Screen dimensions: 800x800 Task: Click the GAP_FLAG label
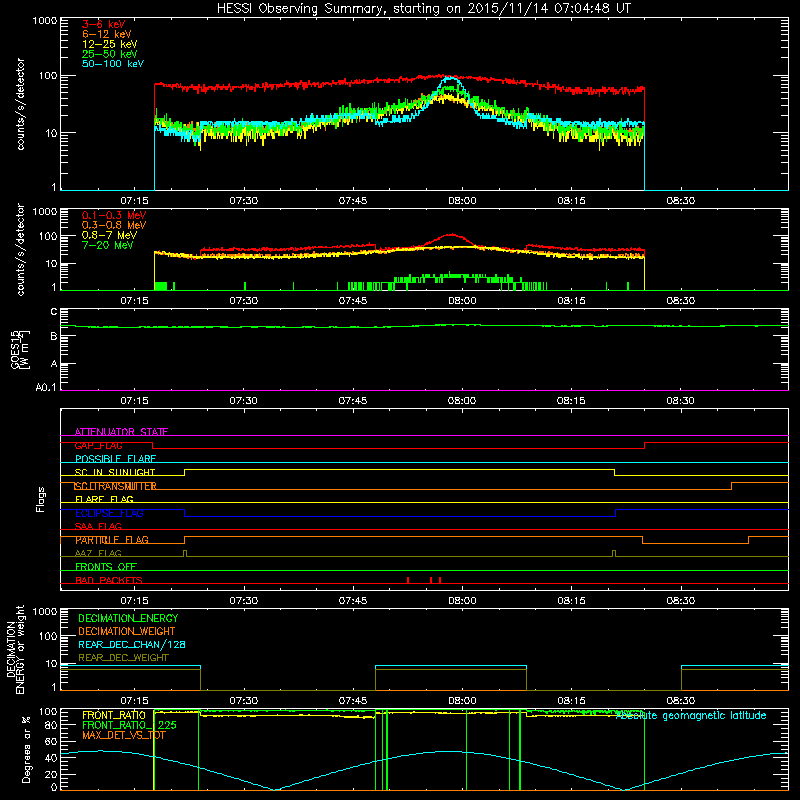tap(98, 445)
